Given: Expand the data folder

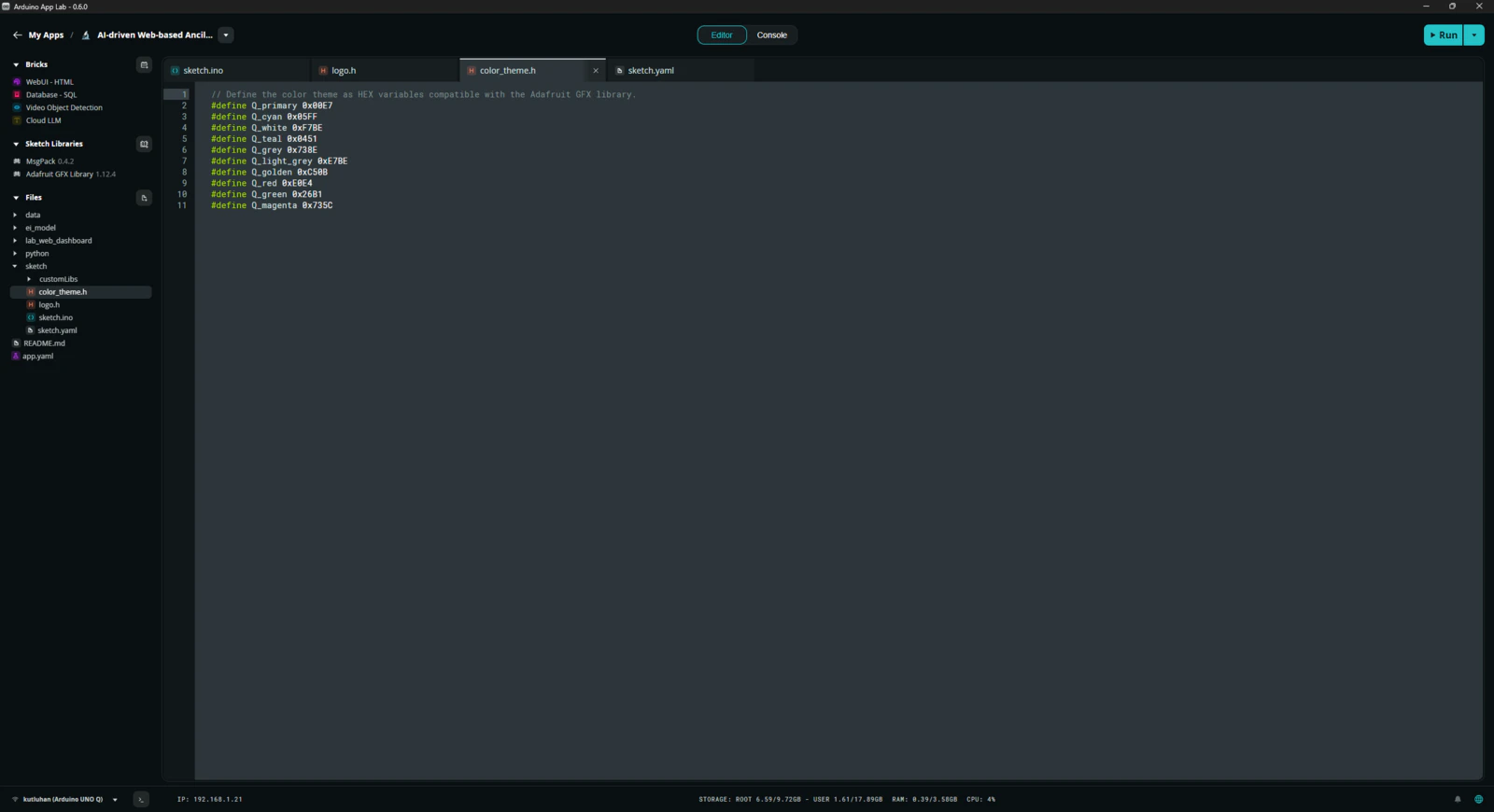Looking at the screenshot, I should (x=15, y=215).
